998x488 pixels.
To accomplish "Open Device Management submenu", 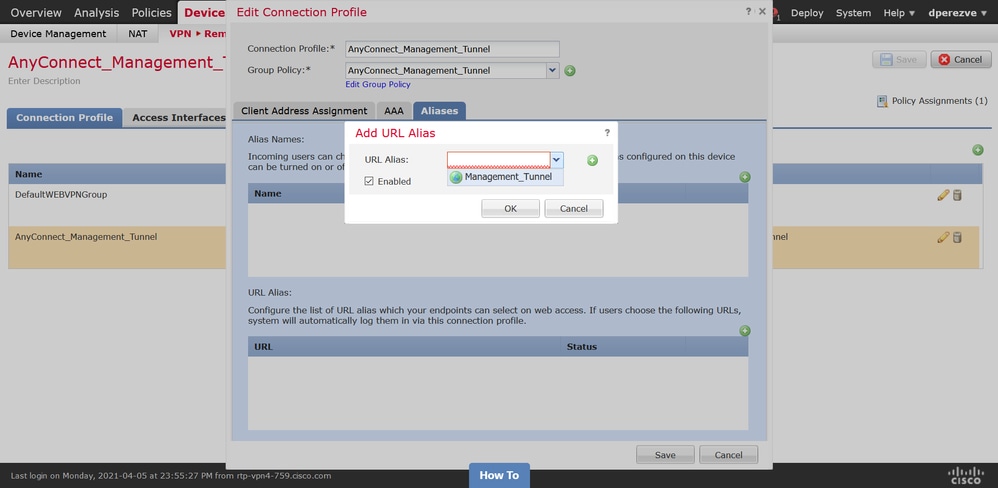I will pyautogui.click(x=59, y=34).
